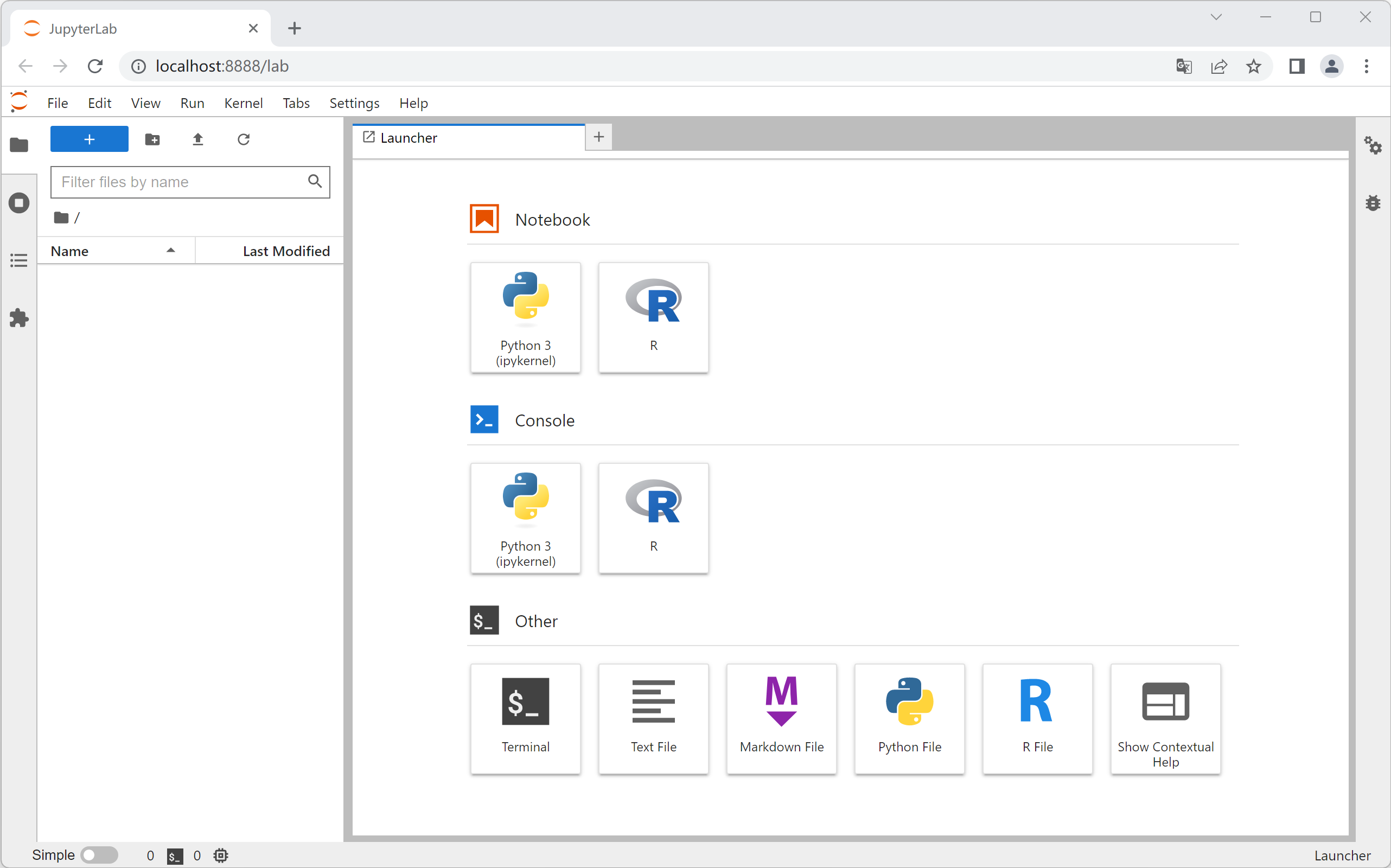The height and width of the screenshot is (868, 1391).
Task: Launch a new Terminal from Other
Action: pos(525,718)
